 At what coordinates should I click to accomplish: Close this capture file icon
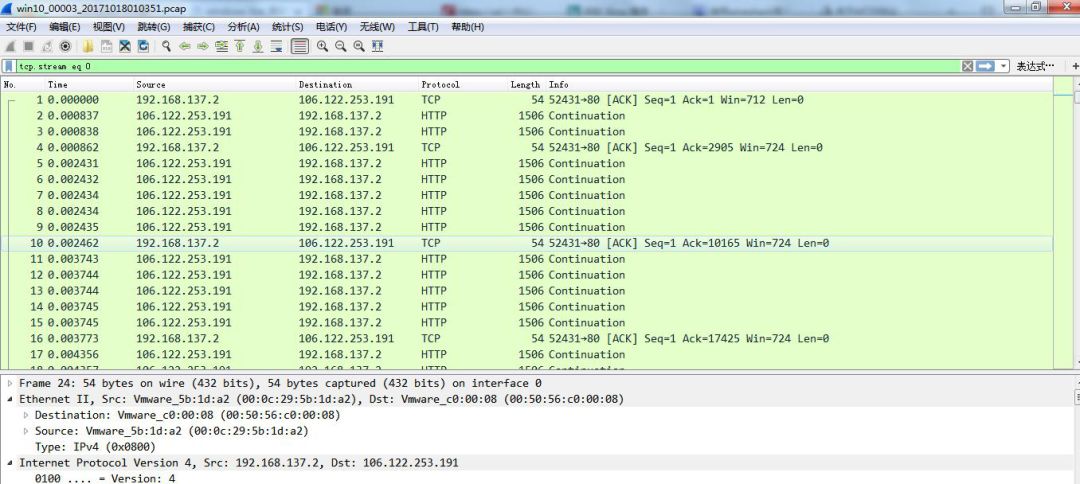click(125, 46)
